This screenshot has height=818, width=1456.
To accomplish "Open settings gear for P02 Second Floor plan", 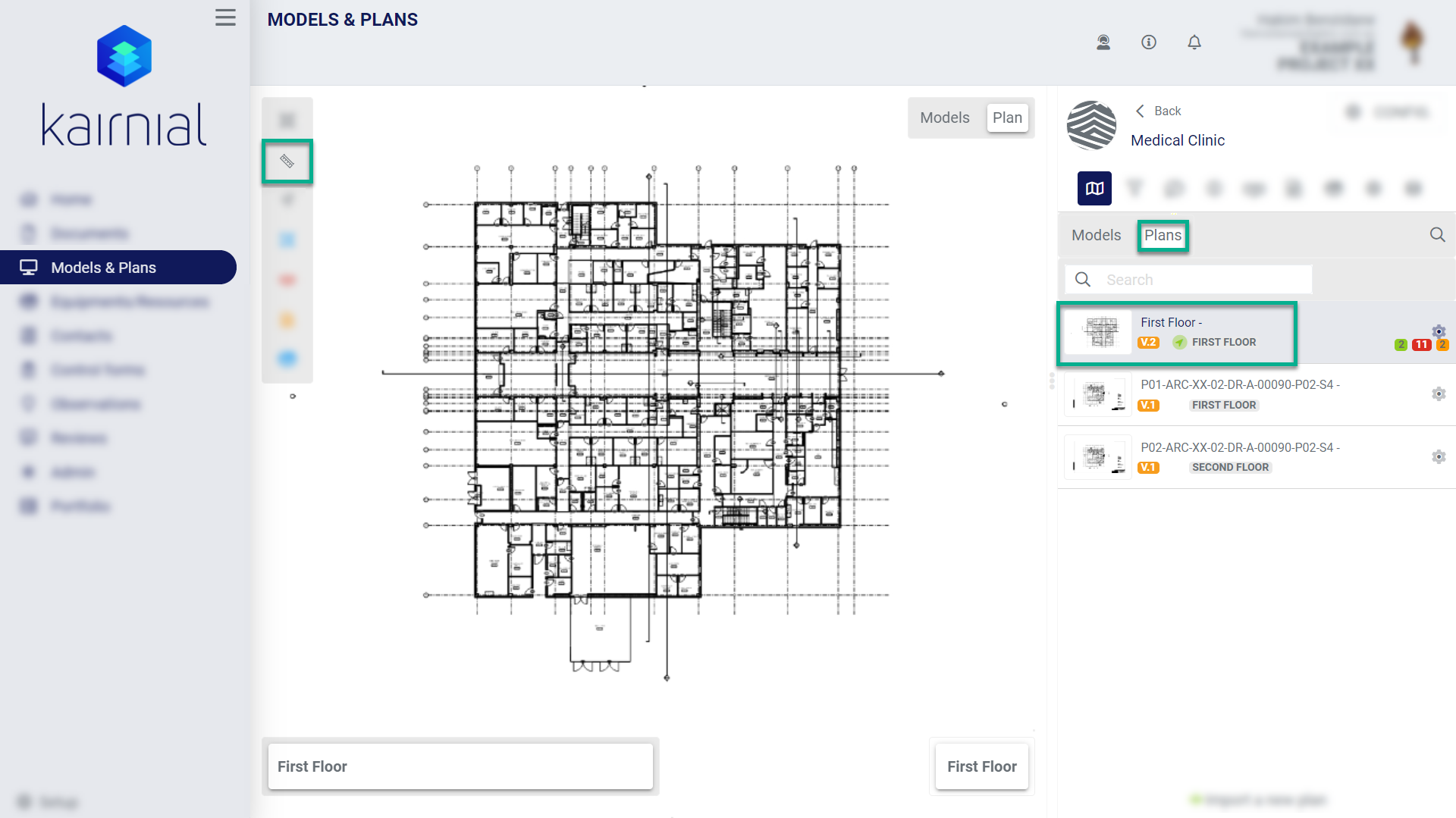I will (1438, 456).
